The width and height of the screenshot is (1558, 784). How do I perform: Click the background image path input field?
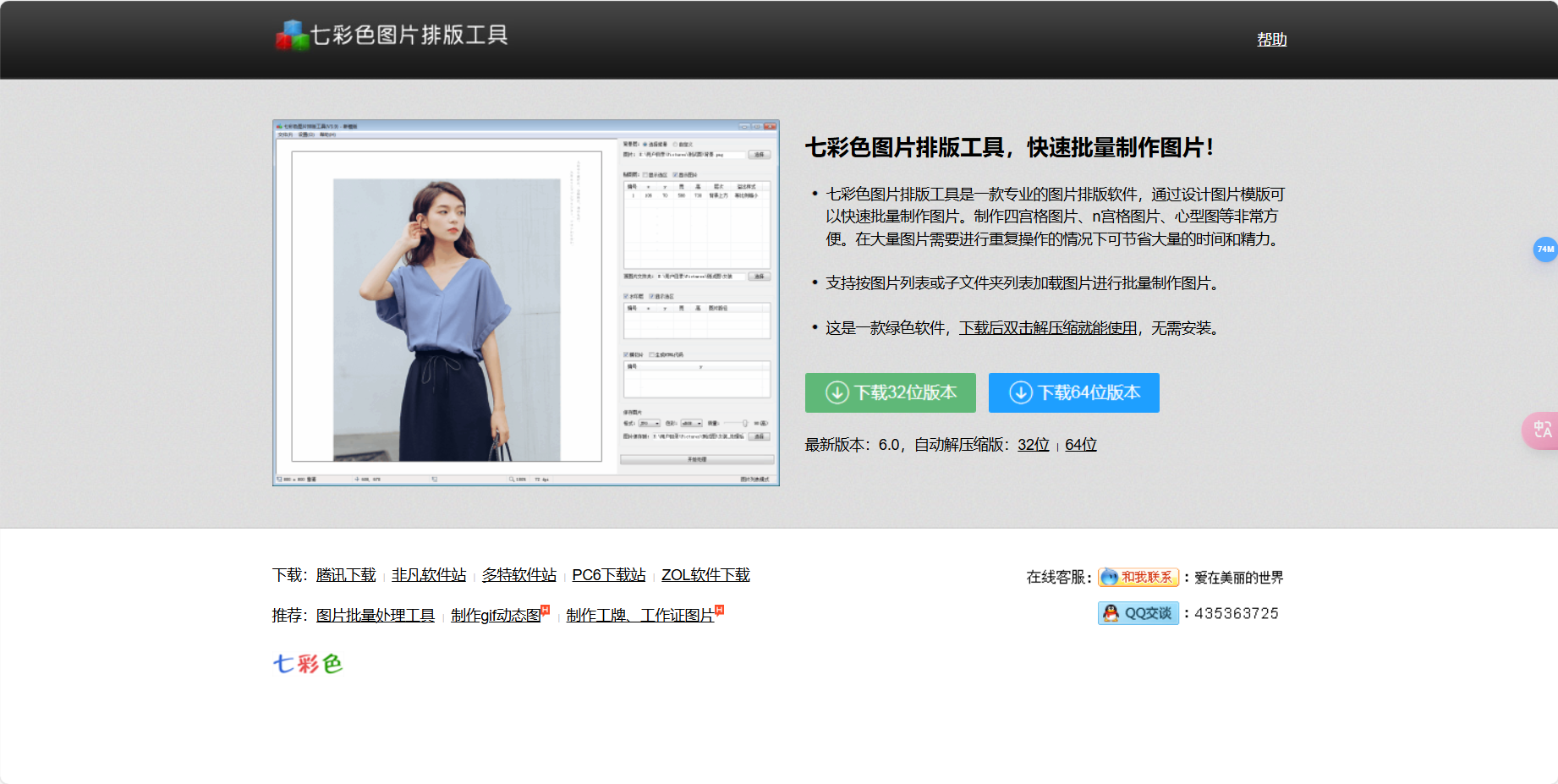pyautogui.click(x=693, y=155)
